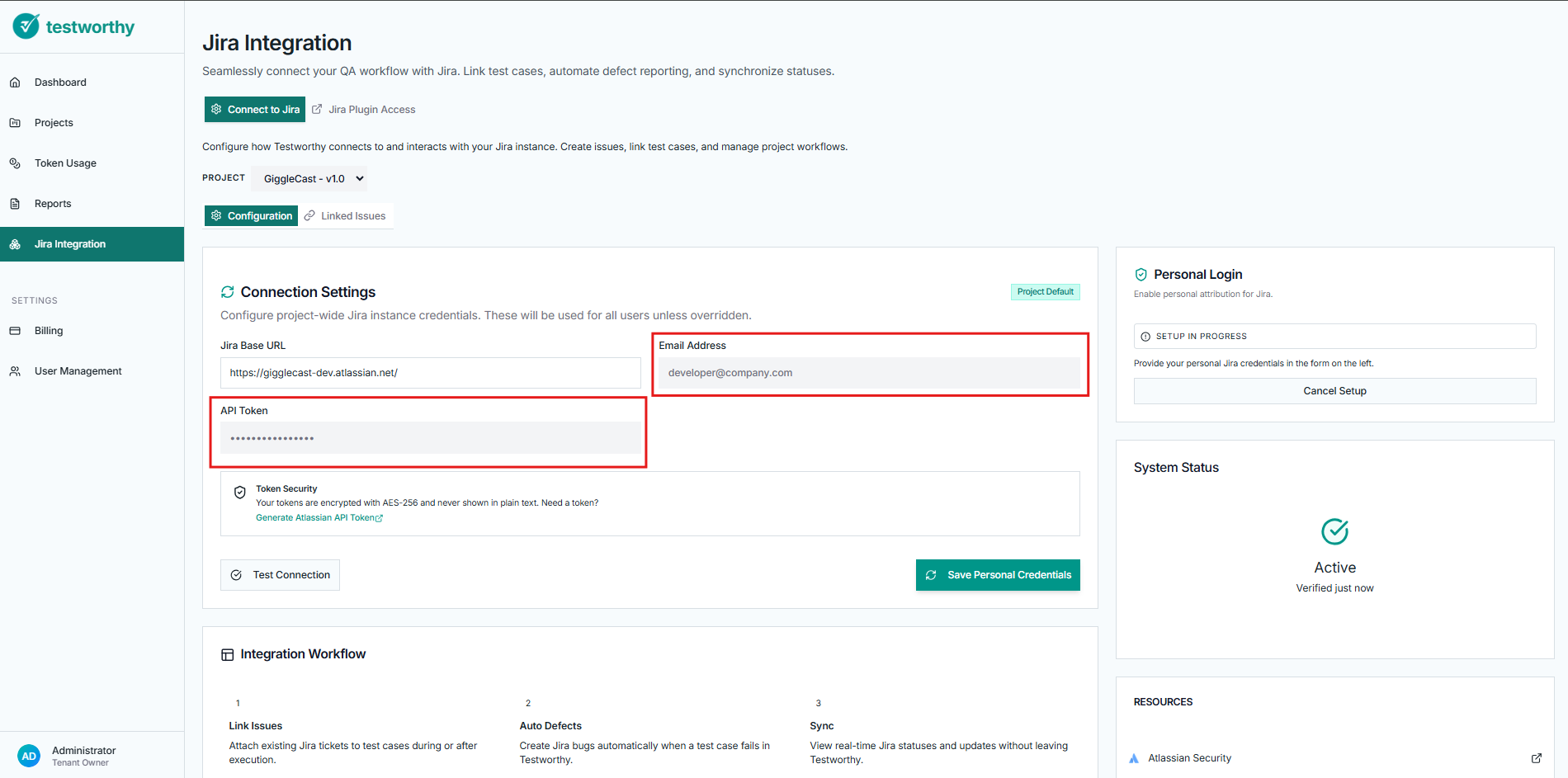1568x778 pixels.
Task: Click the testworthy logo checkmark icon
Action: click(x=26, y=26)
